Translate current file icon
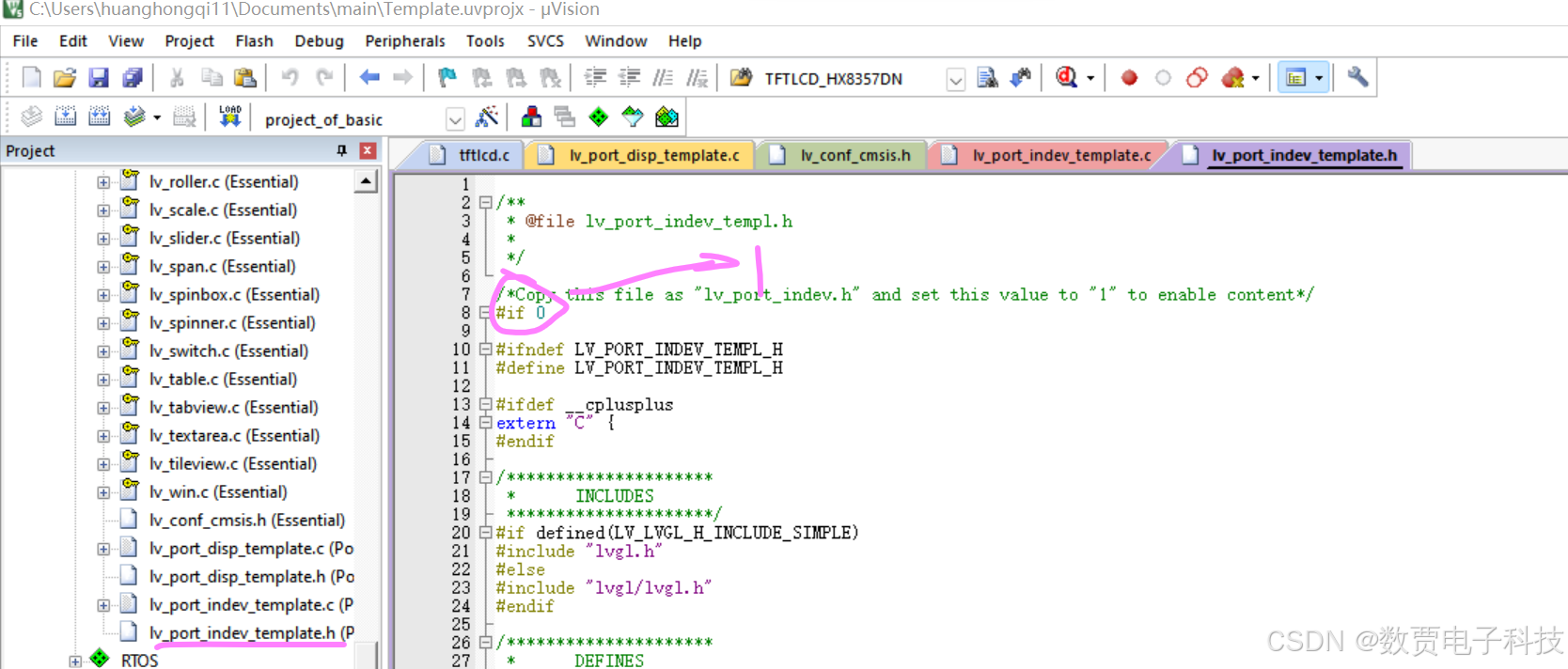1568x669 pixels. pos(31,117)
